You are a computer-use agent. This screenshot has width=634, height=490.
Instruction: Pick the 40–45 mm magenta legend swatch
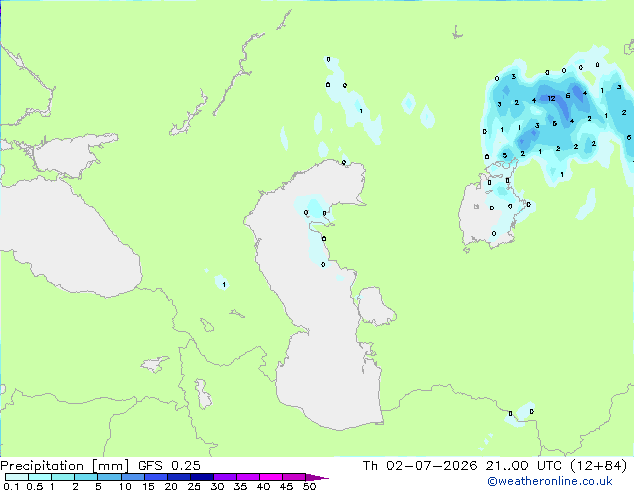pos(271,477)
